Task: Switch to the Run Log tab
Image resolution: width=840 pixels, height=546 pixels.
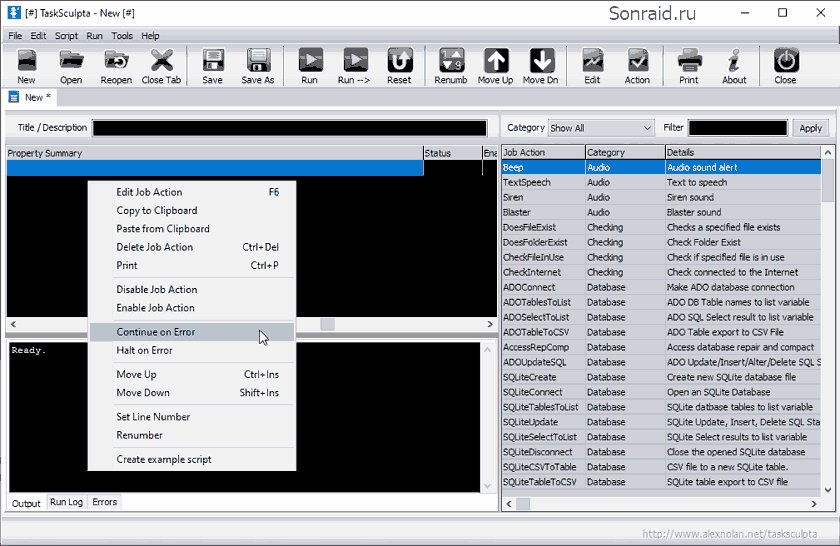Action: pyautogui.click(x=66, y=502)
